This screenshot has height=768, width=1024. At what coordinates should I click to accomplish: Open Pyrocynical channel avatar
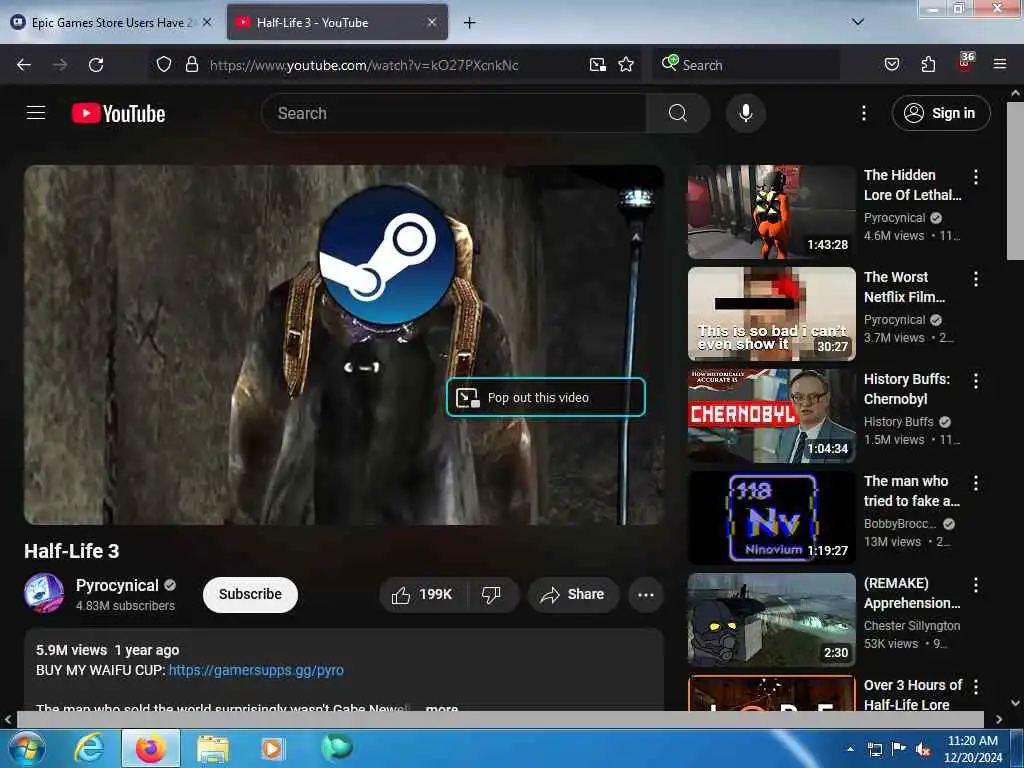point(44,593)
